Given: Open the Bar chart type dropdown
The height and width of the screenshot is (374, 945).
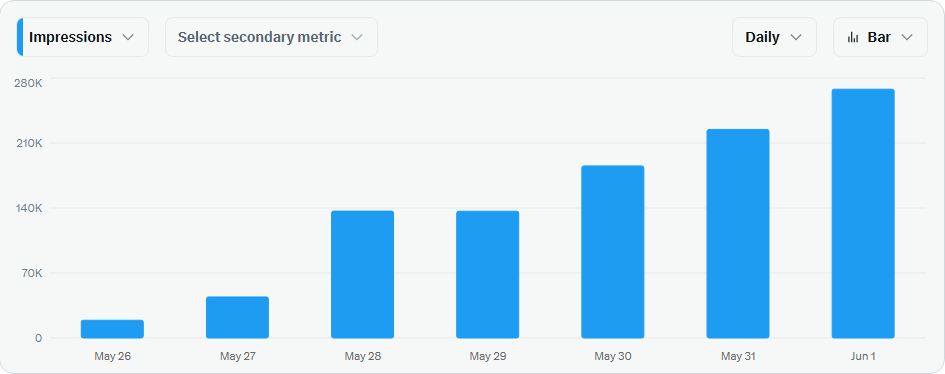Looking at the screenshot, I should click(x=880, y=37).
